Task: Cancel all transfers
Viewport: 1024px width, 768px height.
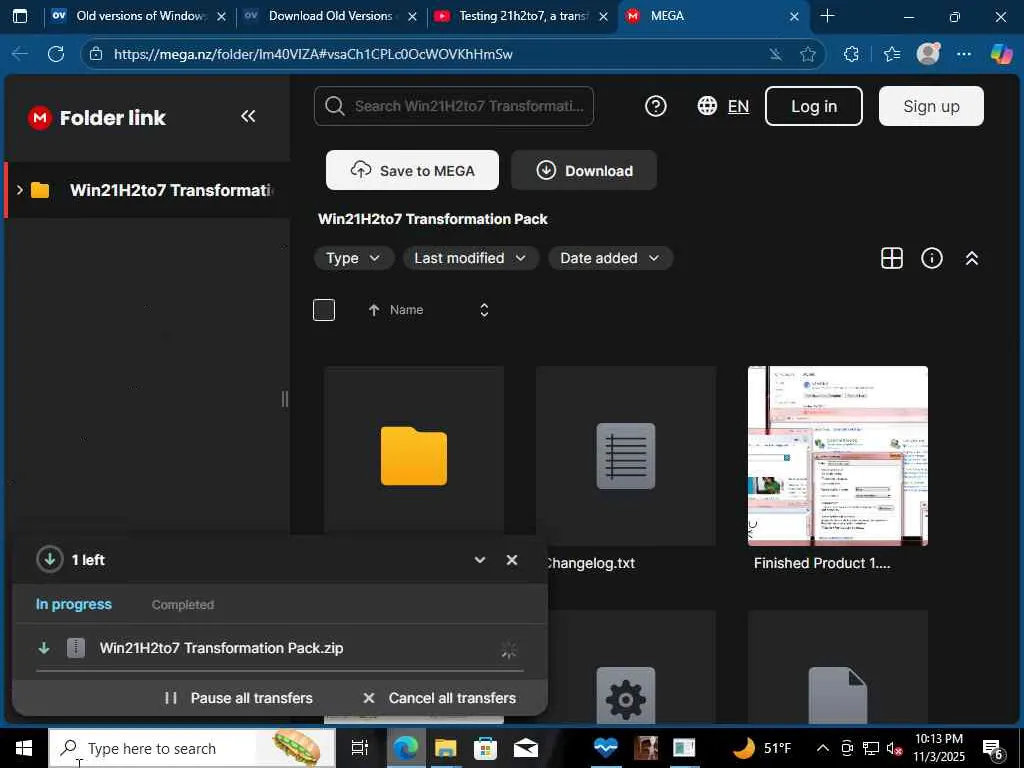Action: coord(440,698)
